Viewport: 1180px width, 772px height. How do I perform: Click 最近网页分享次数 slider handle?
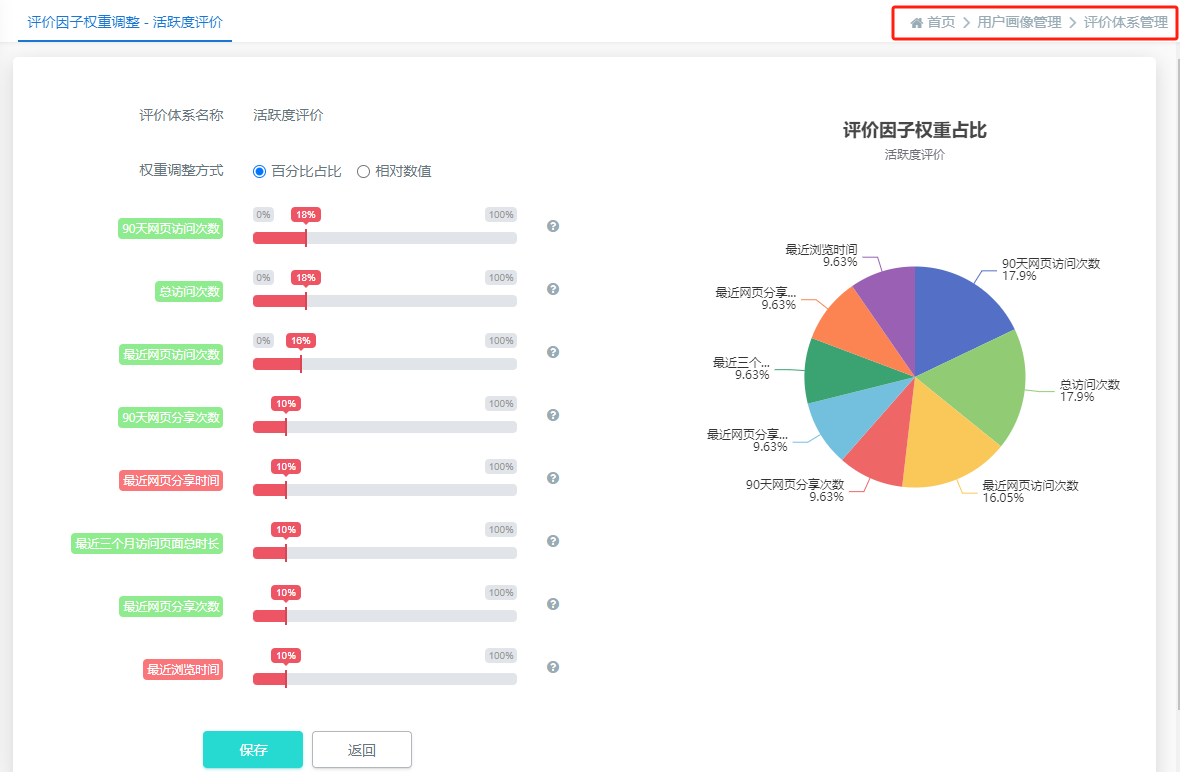pyautogui.click(x=286, y=616)
